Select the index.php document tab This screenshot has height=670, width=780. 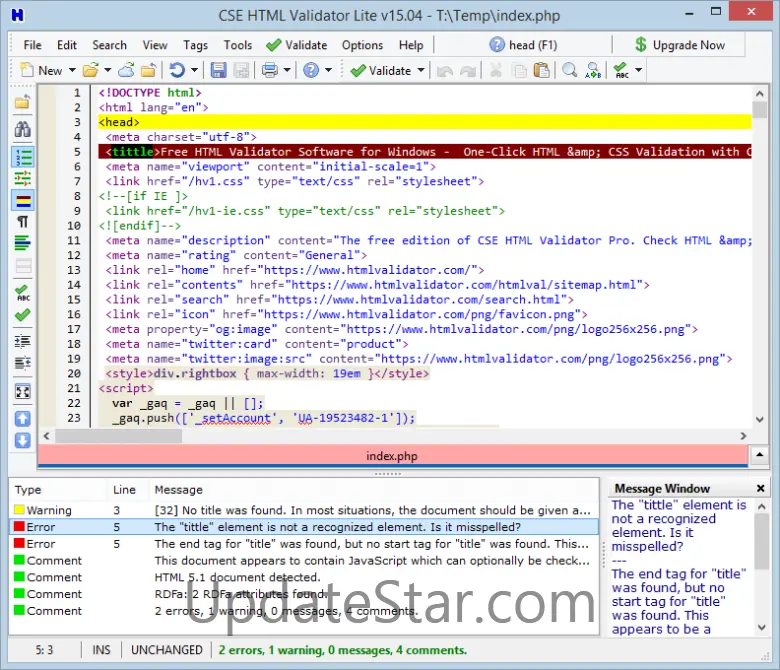pos(392,456)
